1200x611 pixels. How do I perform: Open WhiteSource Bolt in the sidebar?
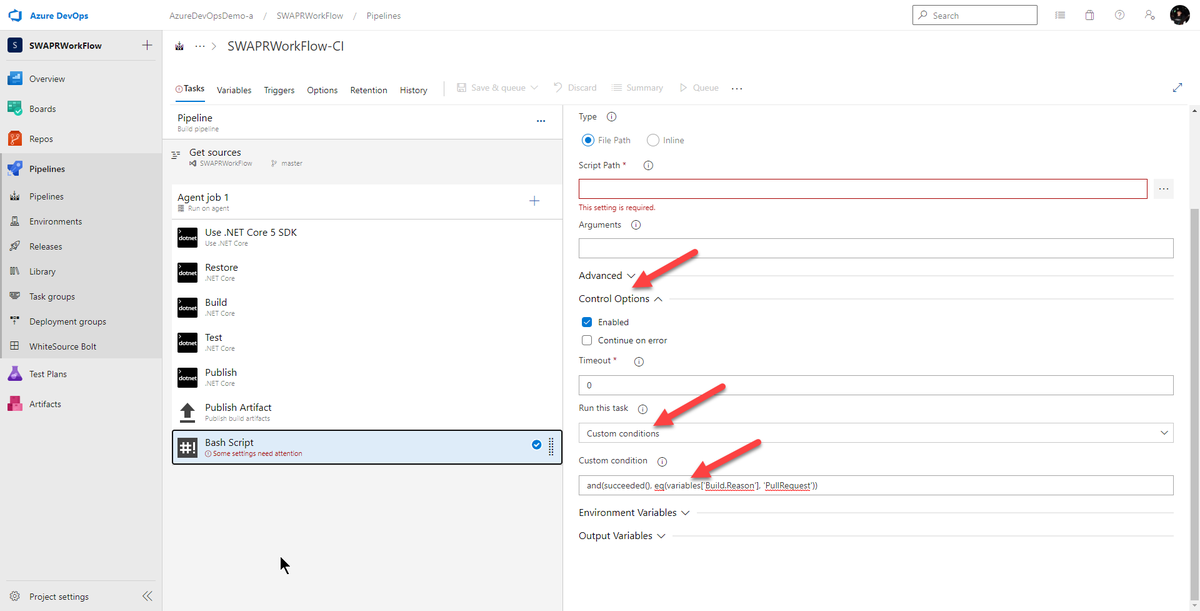pos(63,347)
